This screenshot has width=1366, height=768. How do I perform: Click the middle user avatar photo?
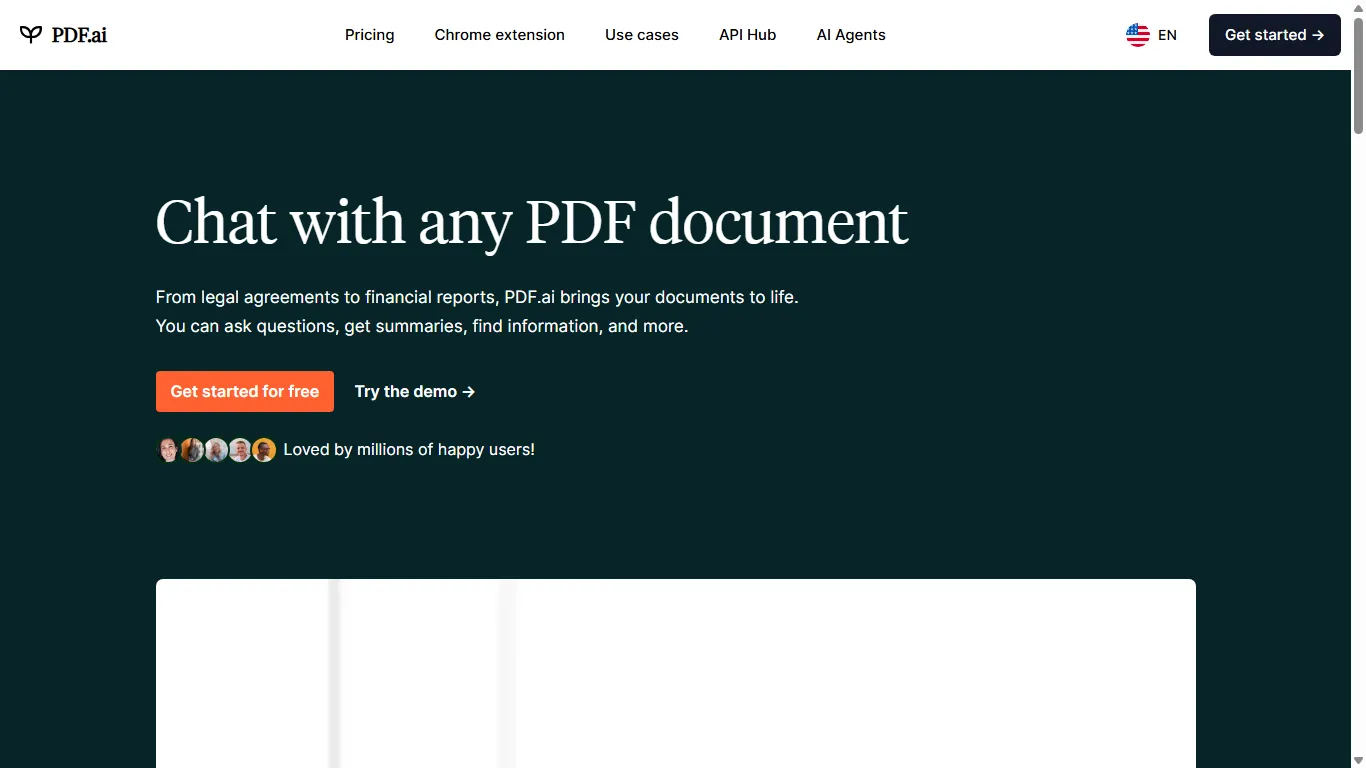coord(216,450)
